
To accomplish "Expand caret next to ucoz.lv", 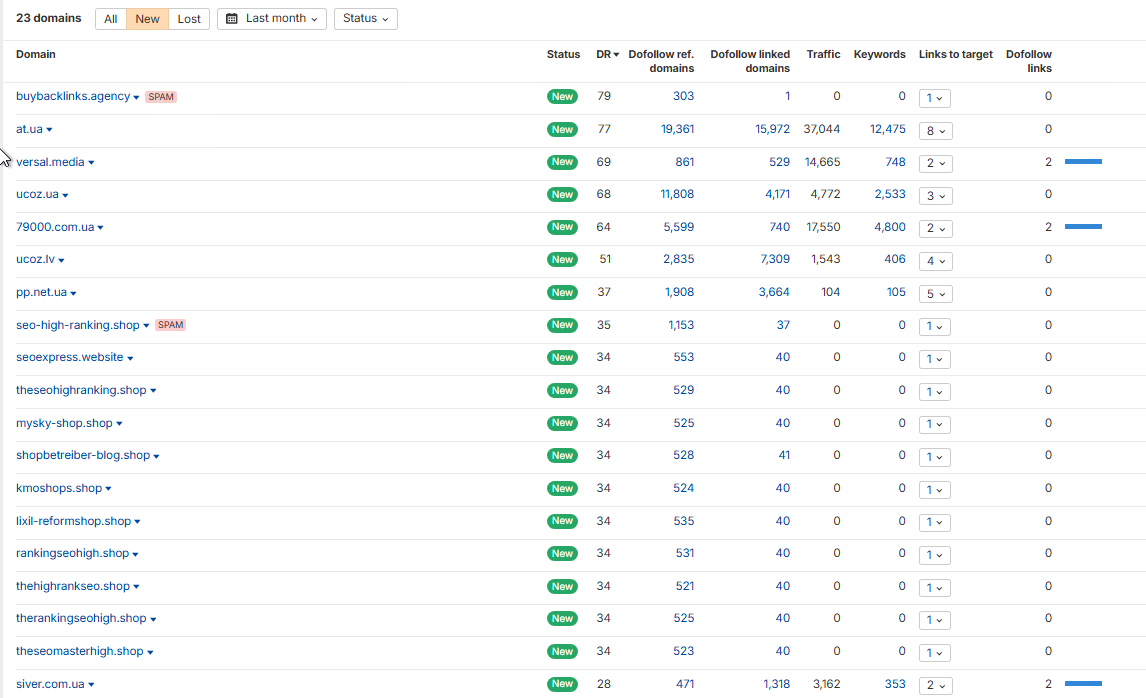I will (x=61, y=260).
